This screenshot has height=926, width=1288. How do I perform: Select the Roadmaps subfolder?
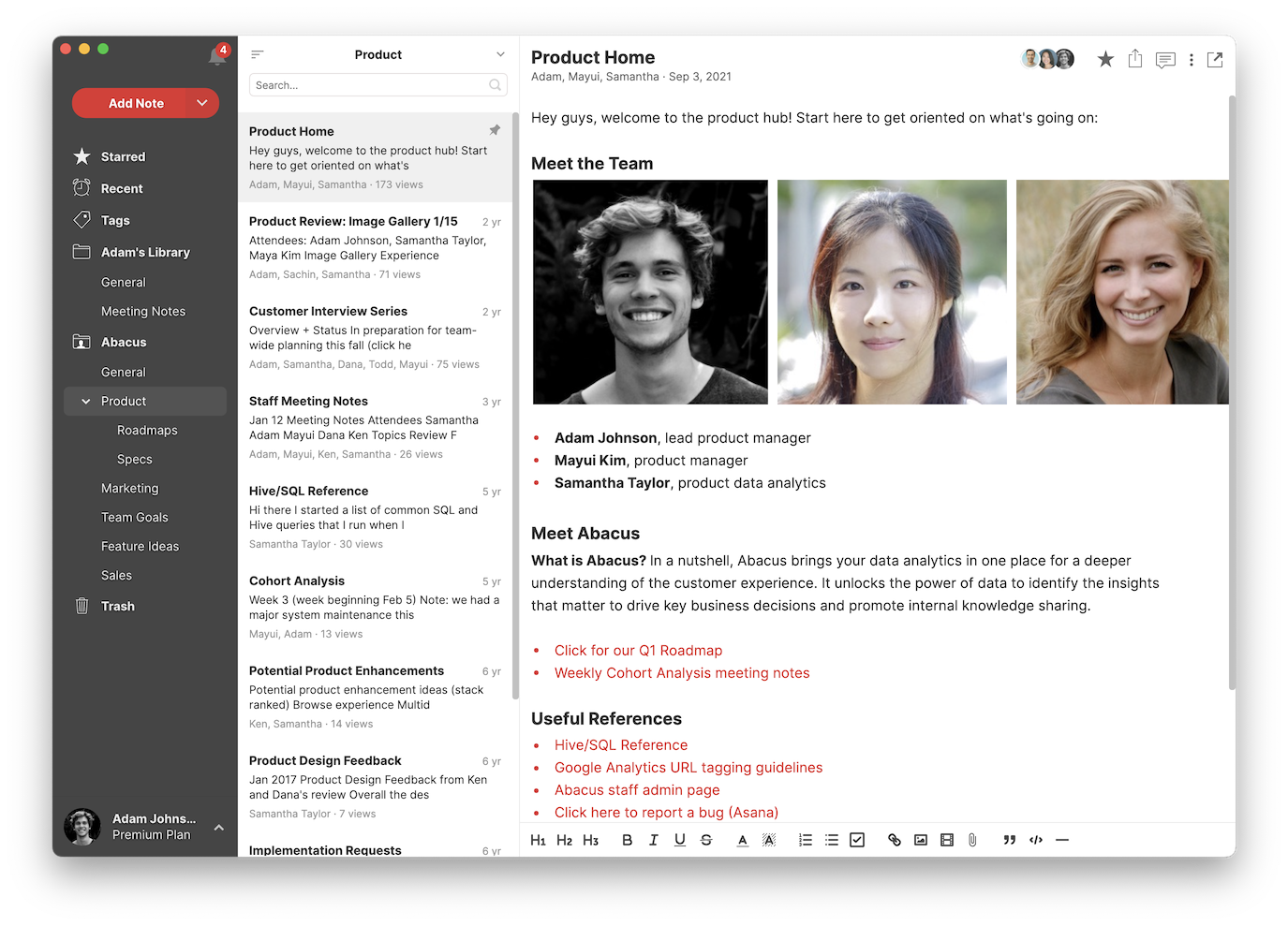click(147, 430)
